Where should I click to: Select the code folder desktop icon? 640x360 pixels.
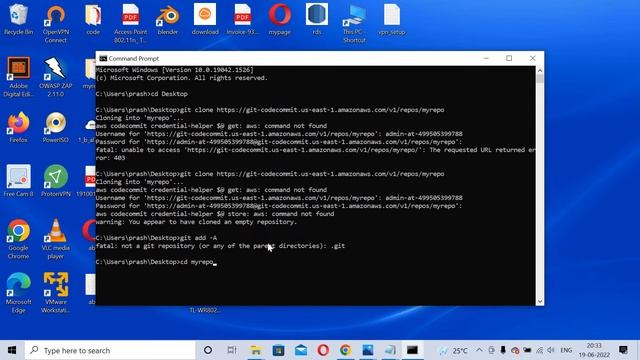[93, 19]
